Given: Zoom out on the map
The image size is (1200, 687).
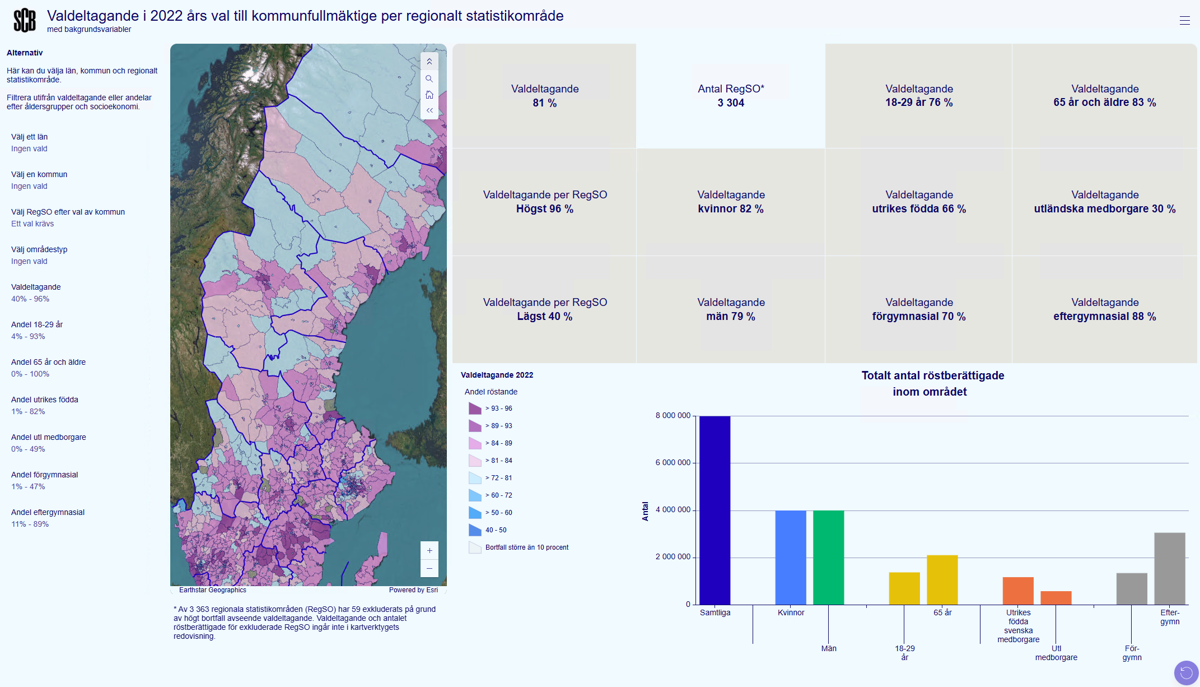Looking at the screenshot, I should click(x=429, y=569).
